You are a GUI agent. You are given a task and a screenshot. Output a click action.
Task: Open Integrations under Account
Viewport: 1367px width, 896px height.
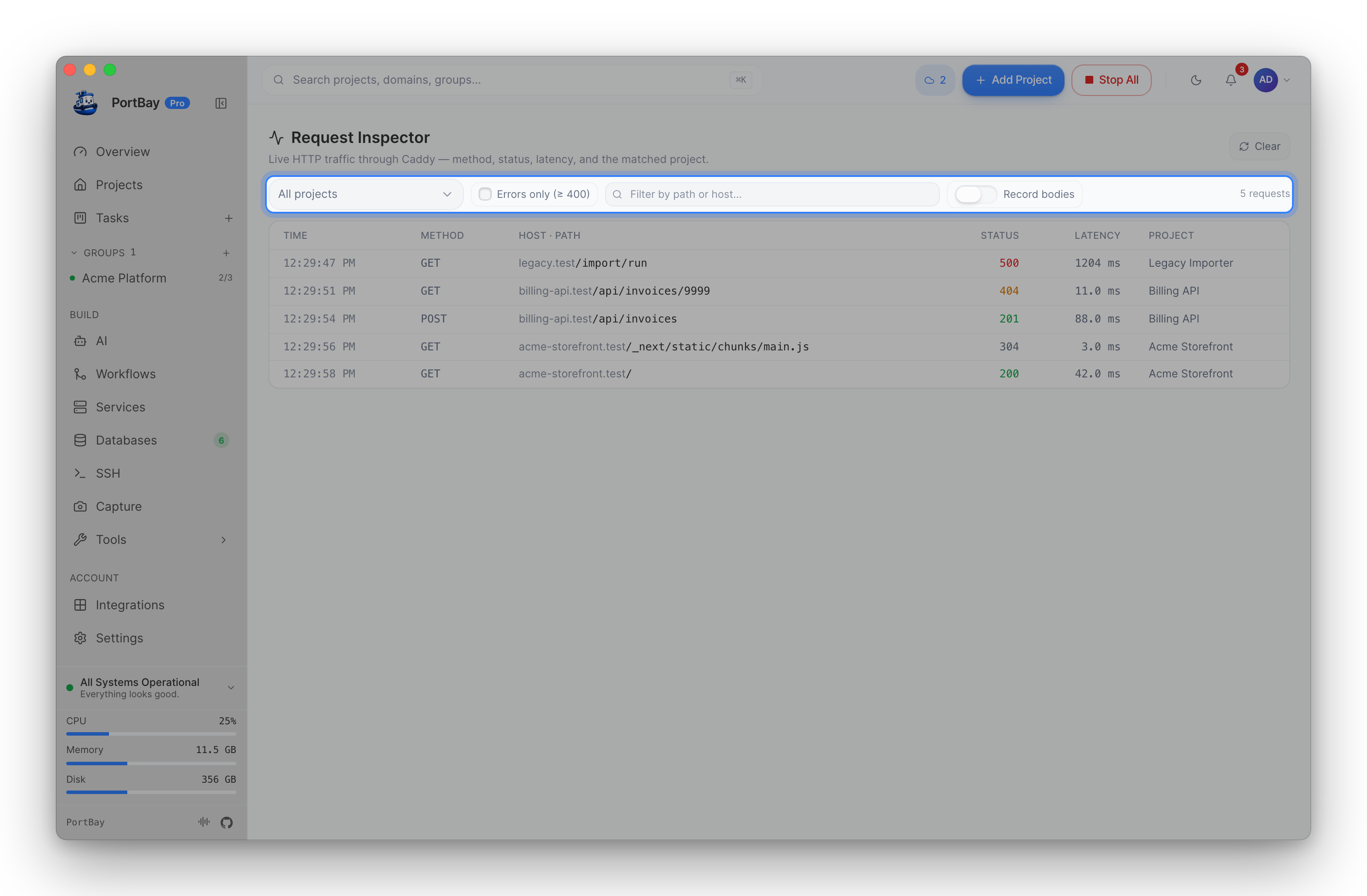tap(152, 605)
